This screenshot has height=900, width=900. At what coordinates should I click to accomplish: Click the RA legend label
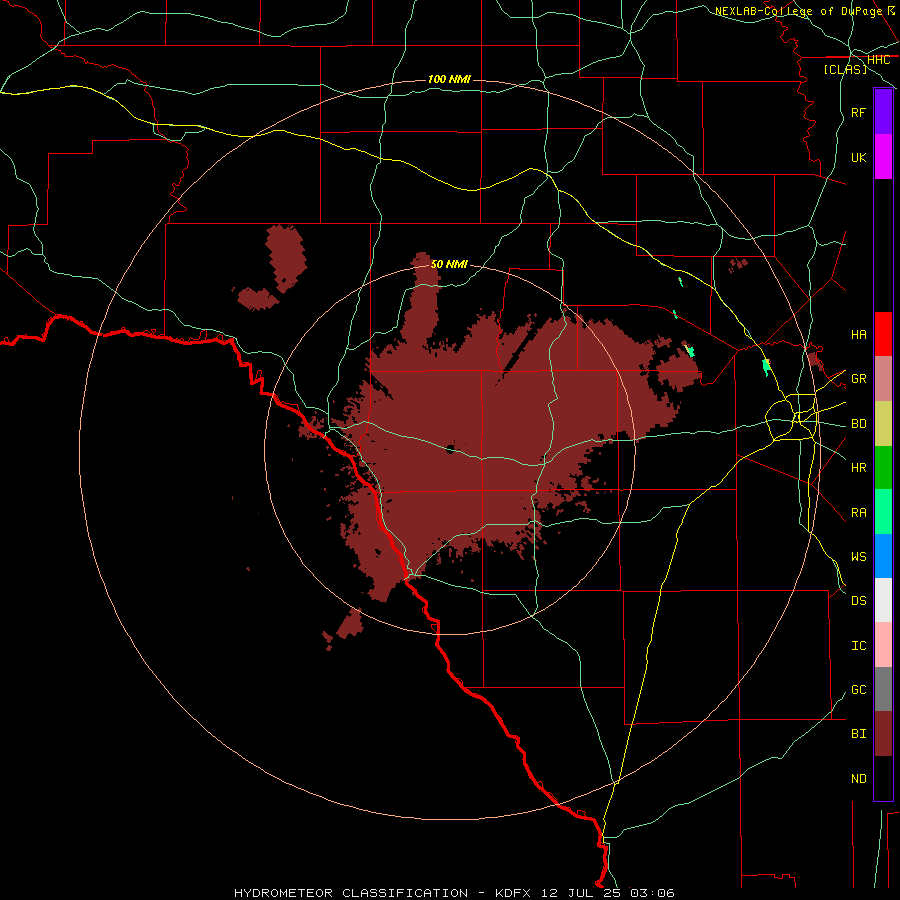point(858,512)
